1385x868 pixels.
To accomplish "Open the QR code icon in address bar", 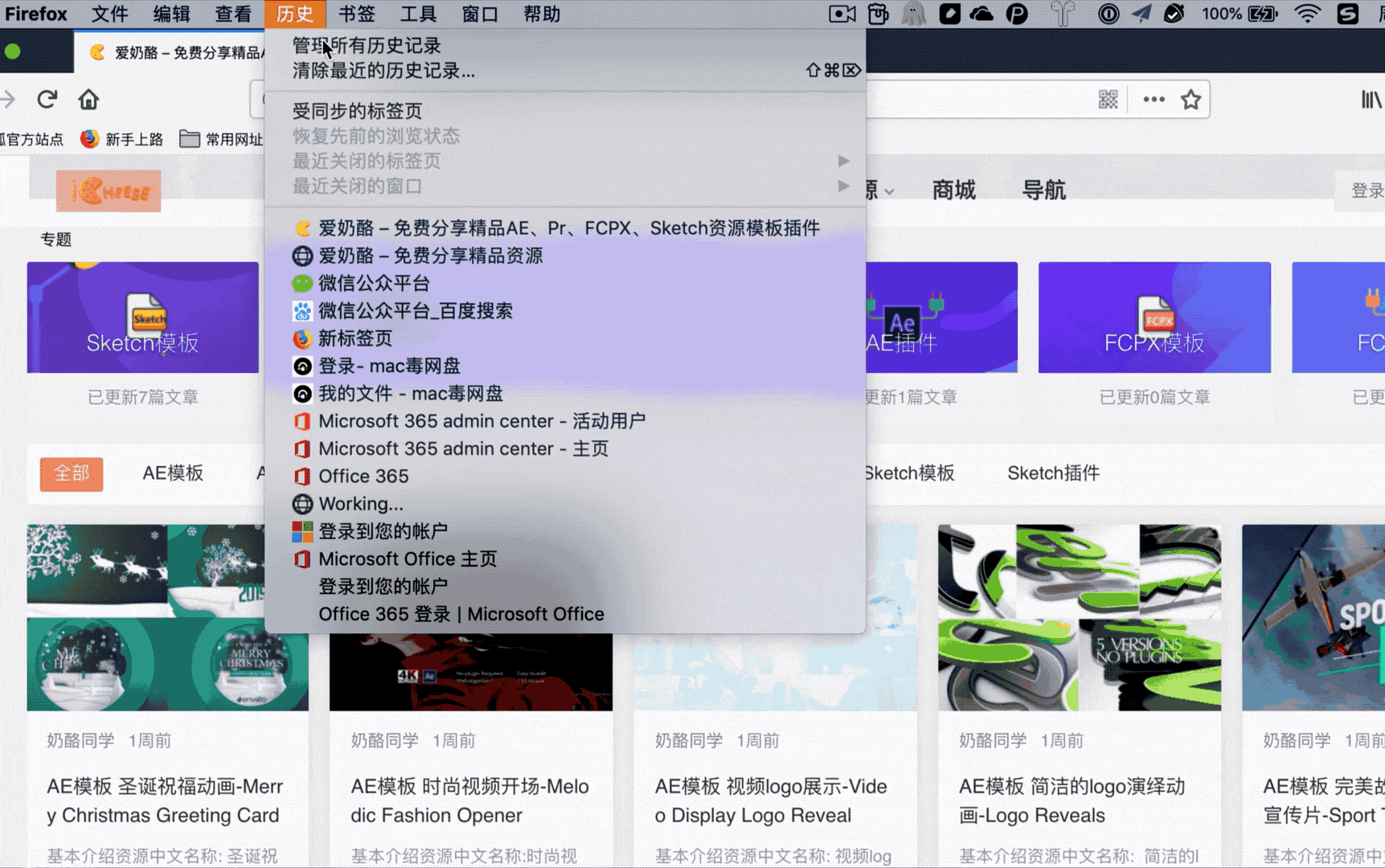I will (x=1108, y=99).
